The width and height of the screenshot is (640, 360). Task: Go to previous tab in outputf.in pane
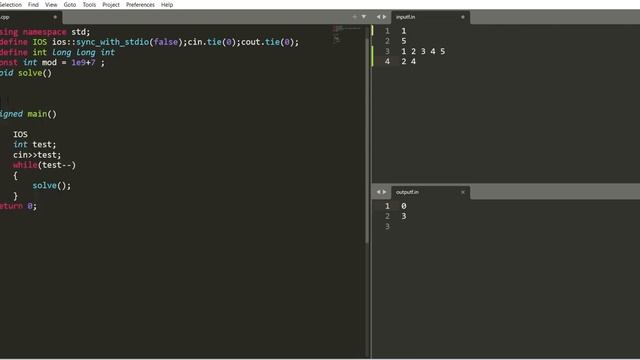(378, 192)
